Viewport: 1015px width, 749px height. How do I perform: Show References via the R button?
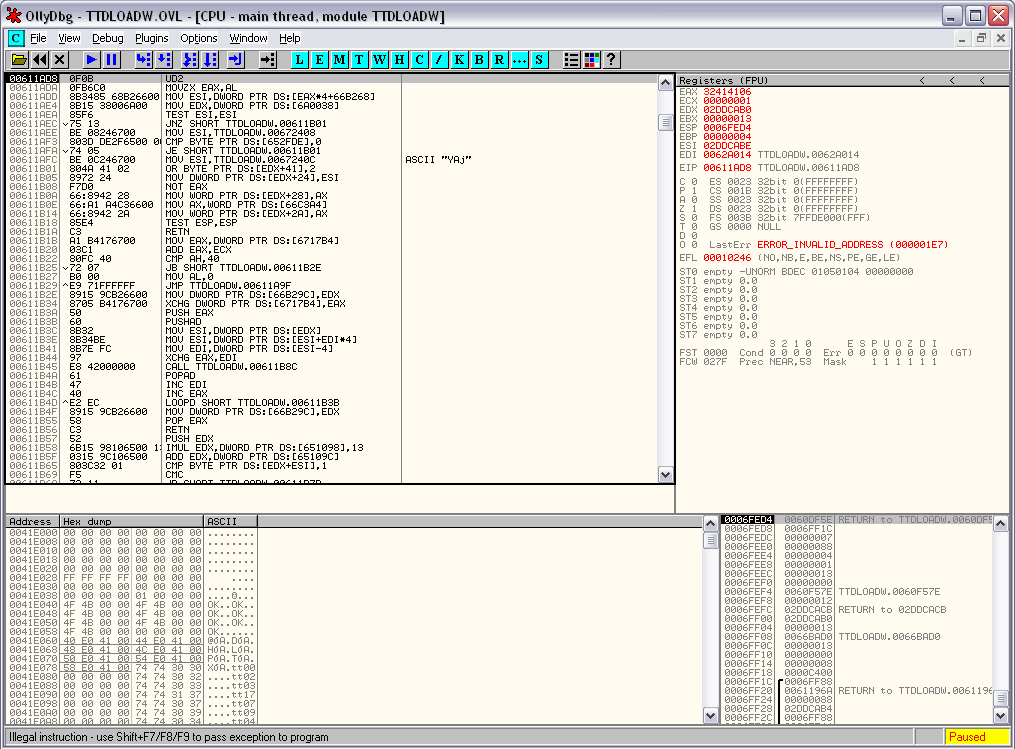[500, 60]
